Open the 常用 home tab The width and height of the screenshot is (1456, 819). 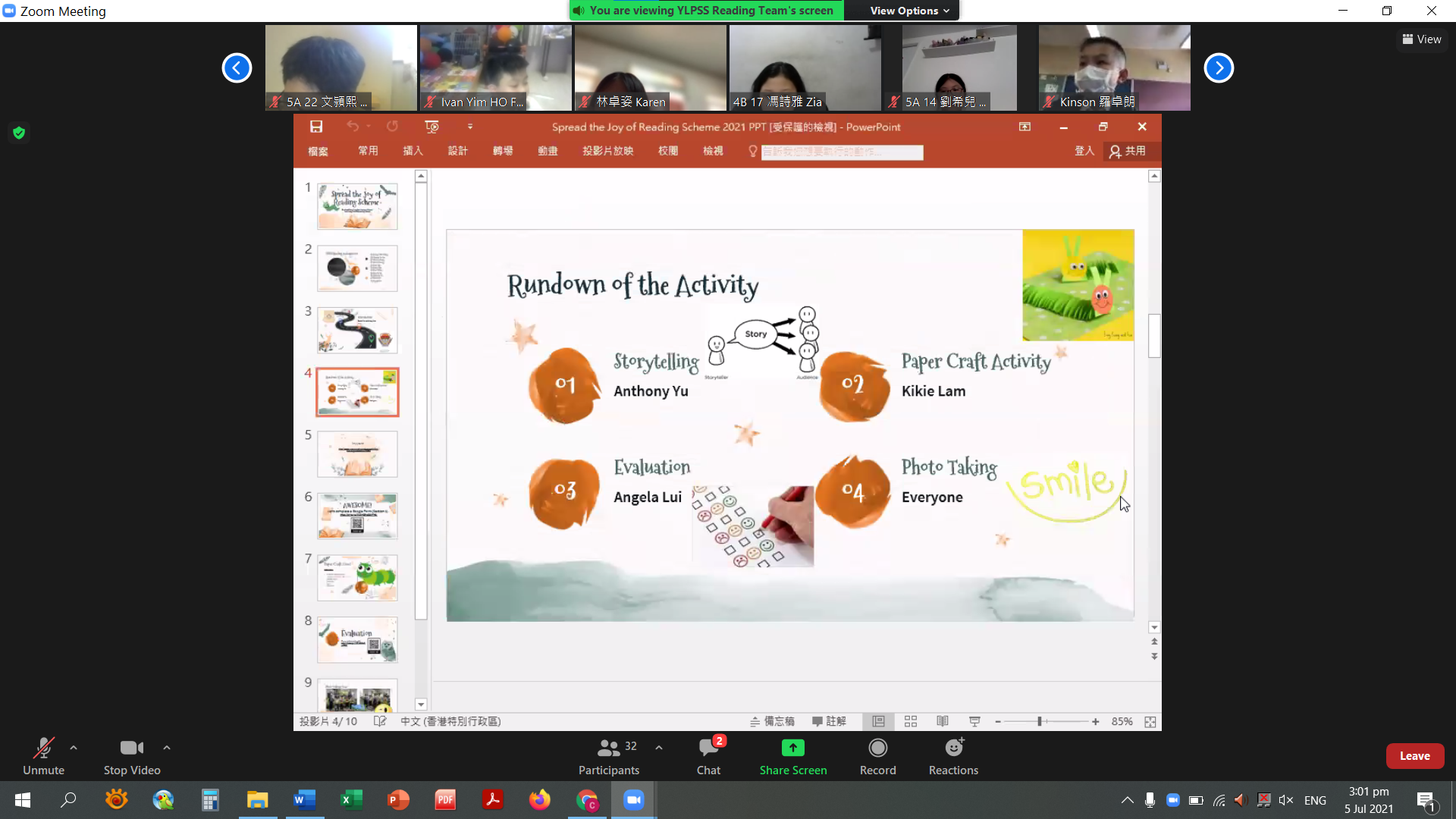point(368,152)
